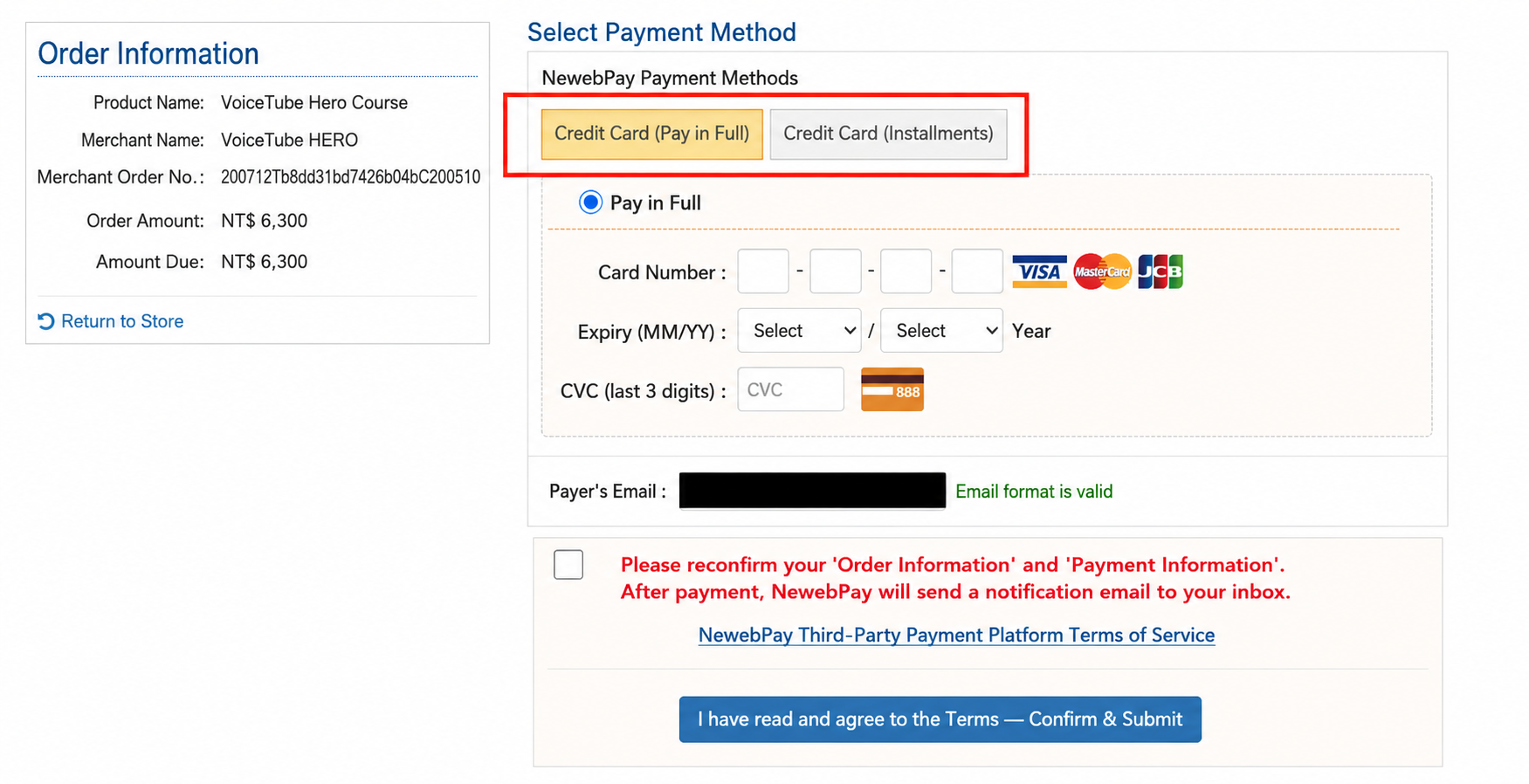Click the Return to Store arrow icon
The height and width of the screenshot is (784, 1529).
(x=46, y=321)
